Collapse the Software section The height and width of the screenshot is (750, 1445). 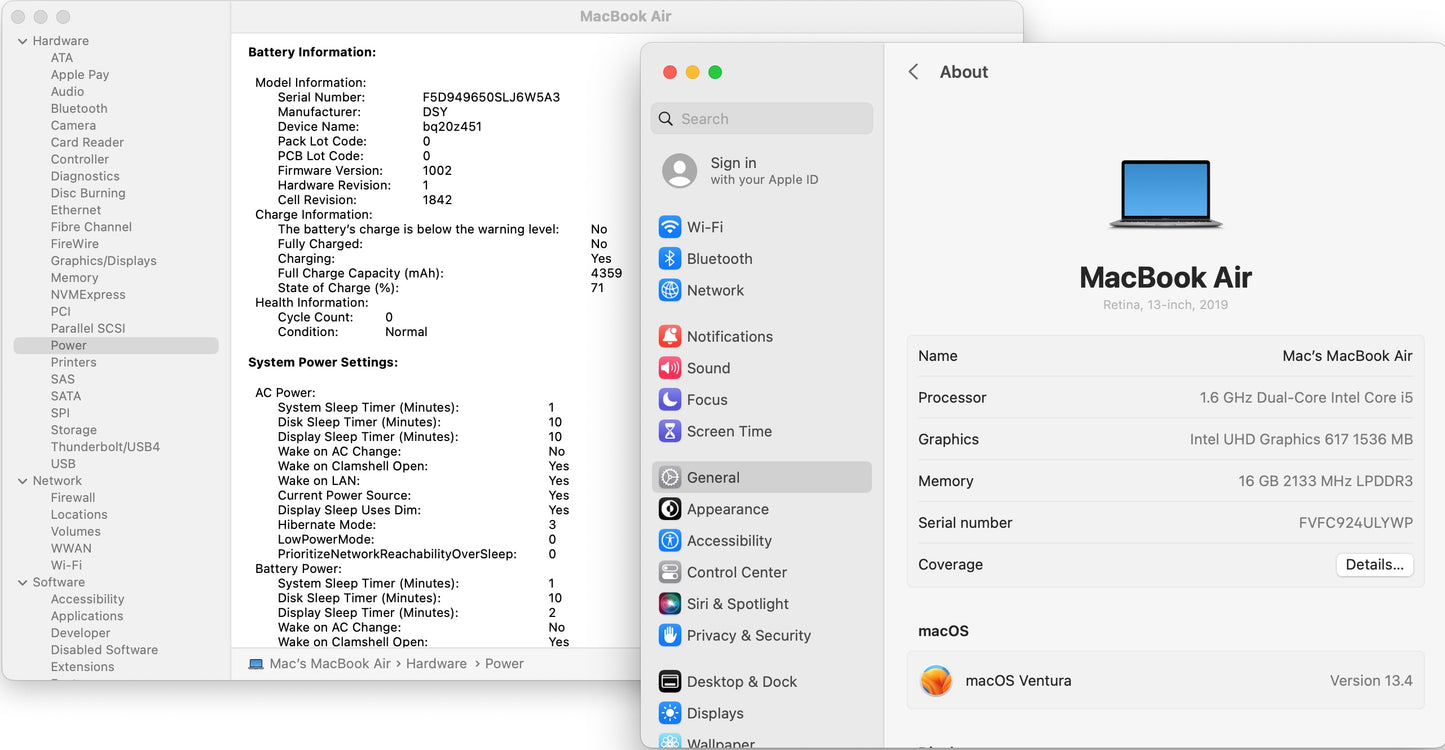pos(22,581)
